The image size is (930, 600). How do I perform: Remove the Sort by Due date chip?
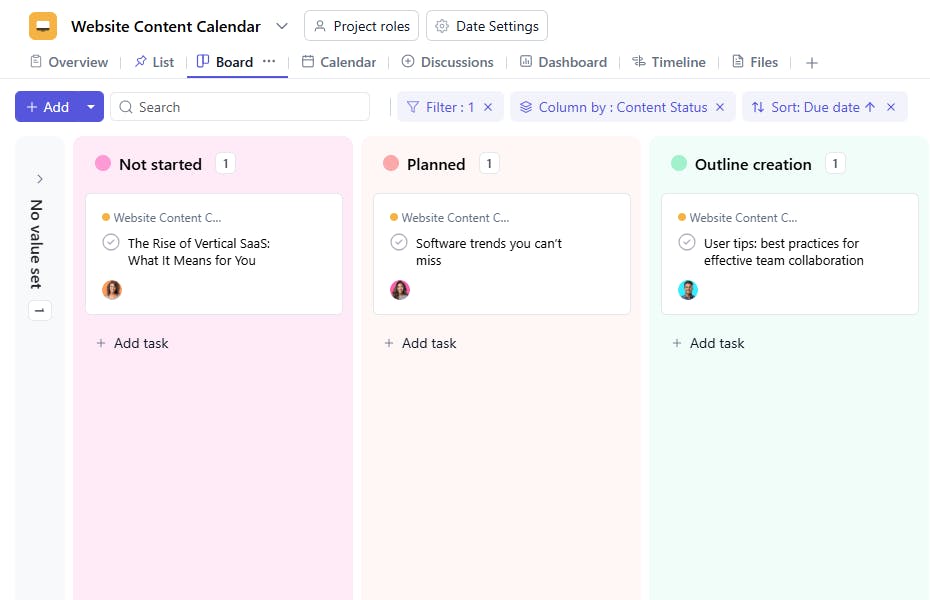coord(891,107)
